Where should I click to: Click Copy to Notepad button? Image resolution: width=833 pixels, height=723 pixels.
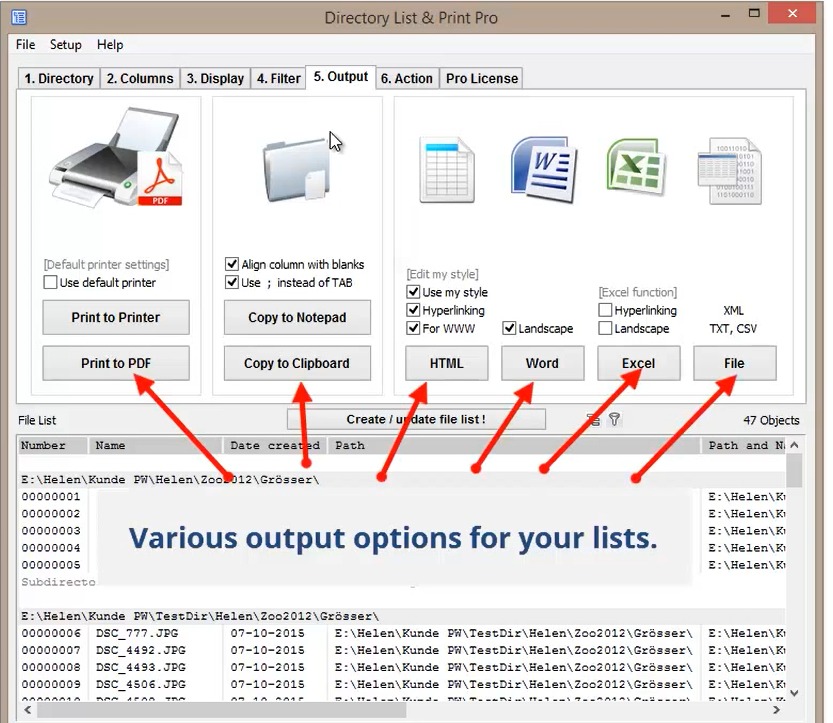click(x=297, y=317)
